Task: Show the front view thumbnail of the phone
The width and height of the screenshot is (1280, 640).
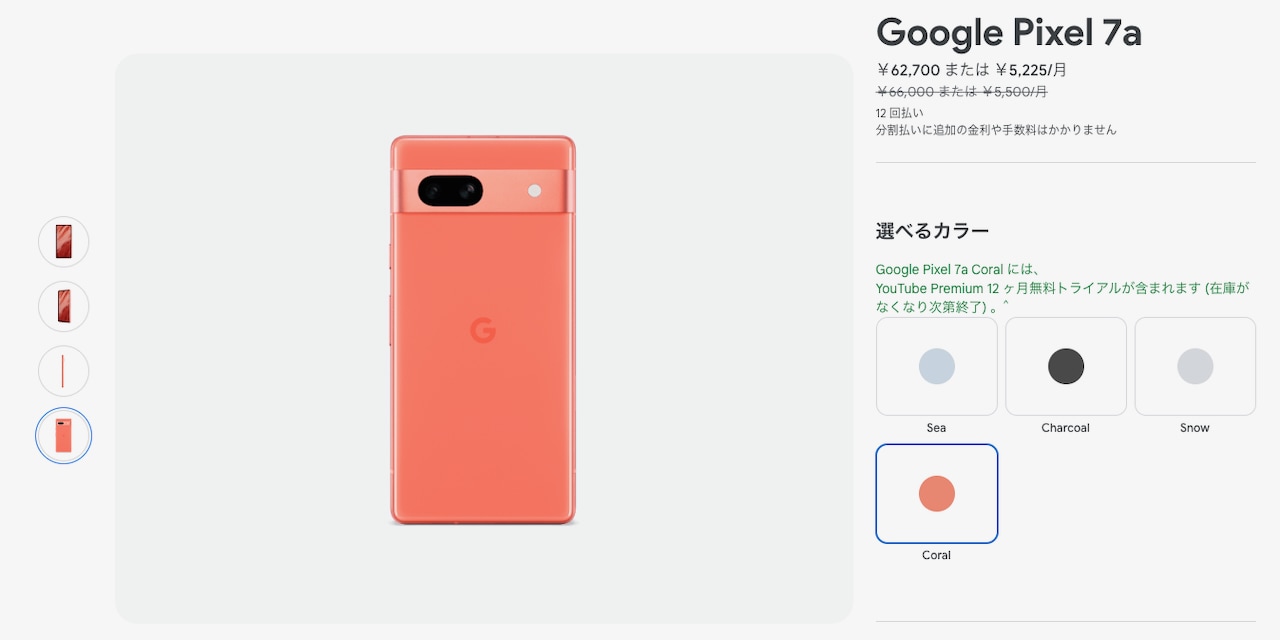Action: (x=64, y=242)
